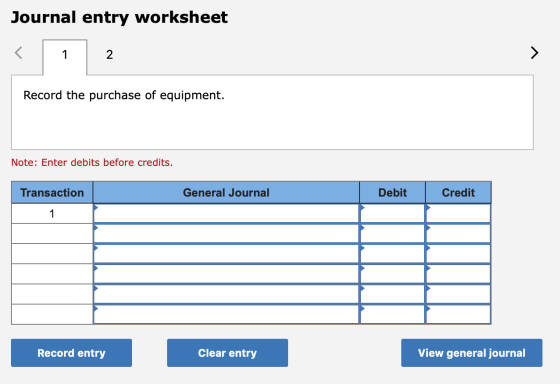Select the Debit field in the second row
This screenshot has height=384, width=560.
click(392, 234)
